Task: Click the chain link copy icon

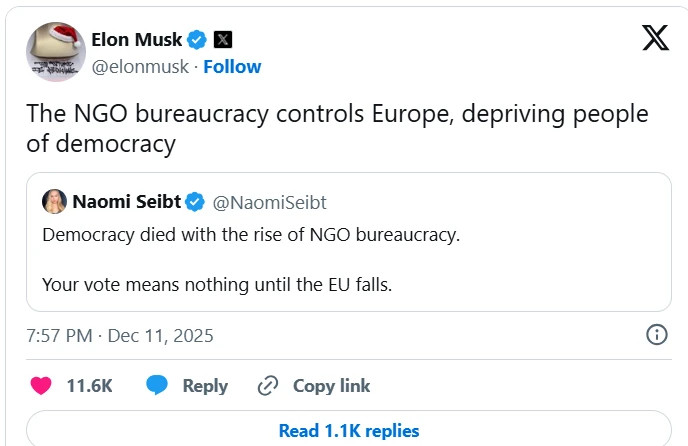Action: [267, 385]
